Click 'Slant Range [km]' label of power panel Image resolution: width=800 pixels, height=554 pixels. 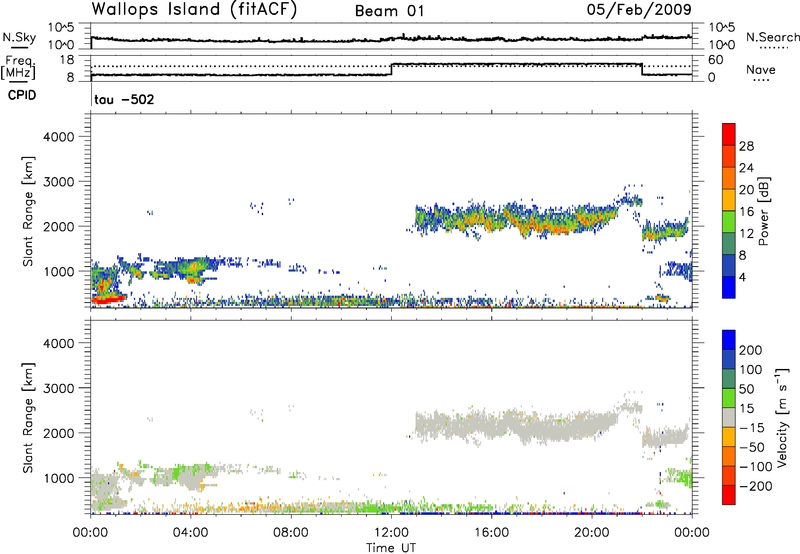point(28,211)
